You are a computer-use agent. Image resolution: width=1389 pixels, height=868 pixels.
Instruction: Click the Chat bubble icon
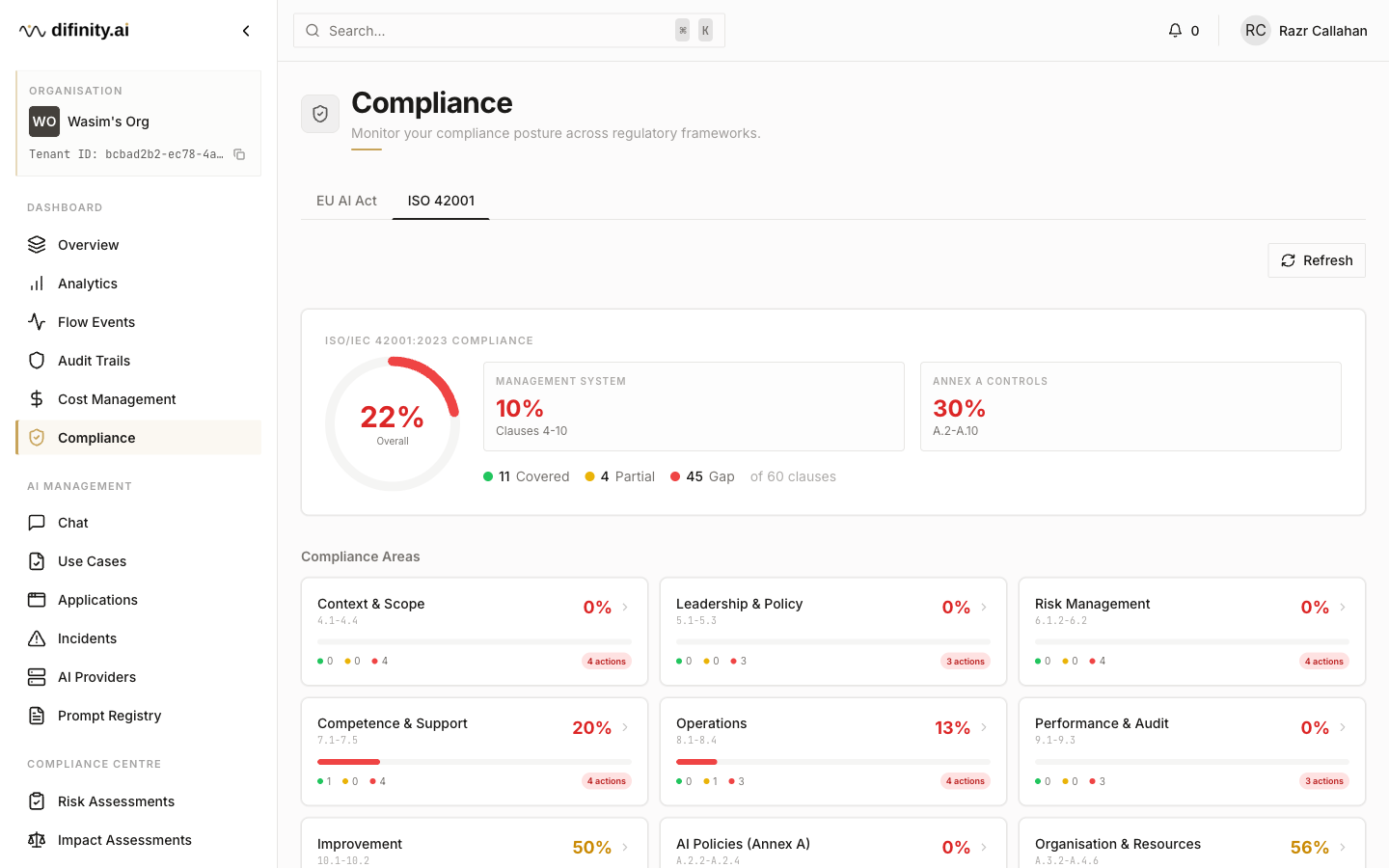click(37, 523)
